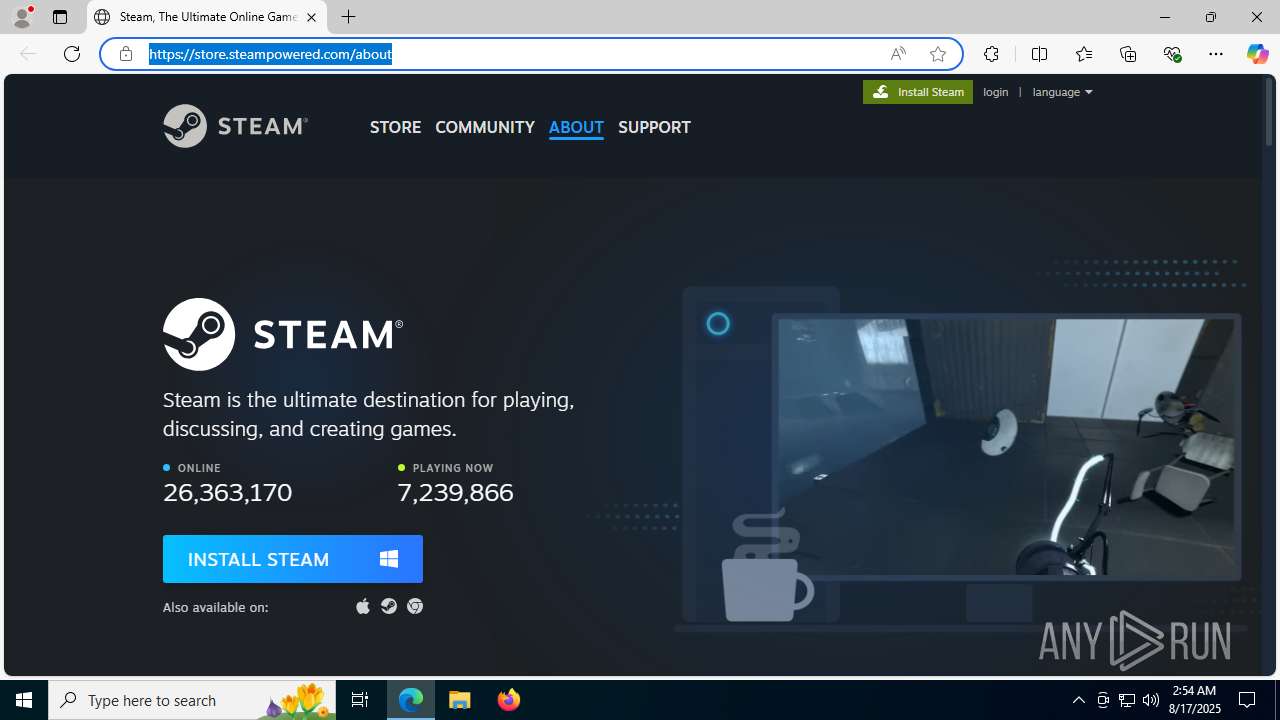Click the green Install Steam header button
The width and height of the screenshot is (1280, 720).
pyautogui.click(x=917, y=92)
